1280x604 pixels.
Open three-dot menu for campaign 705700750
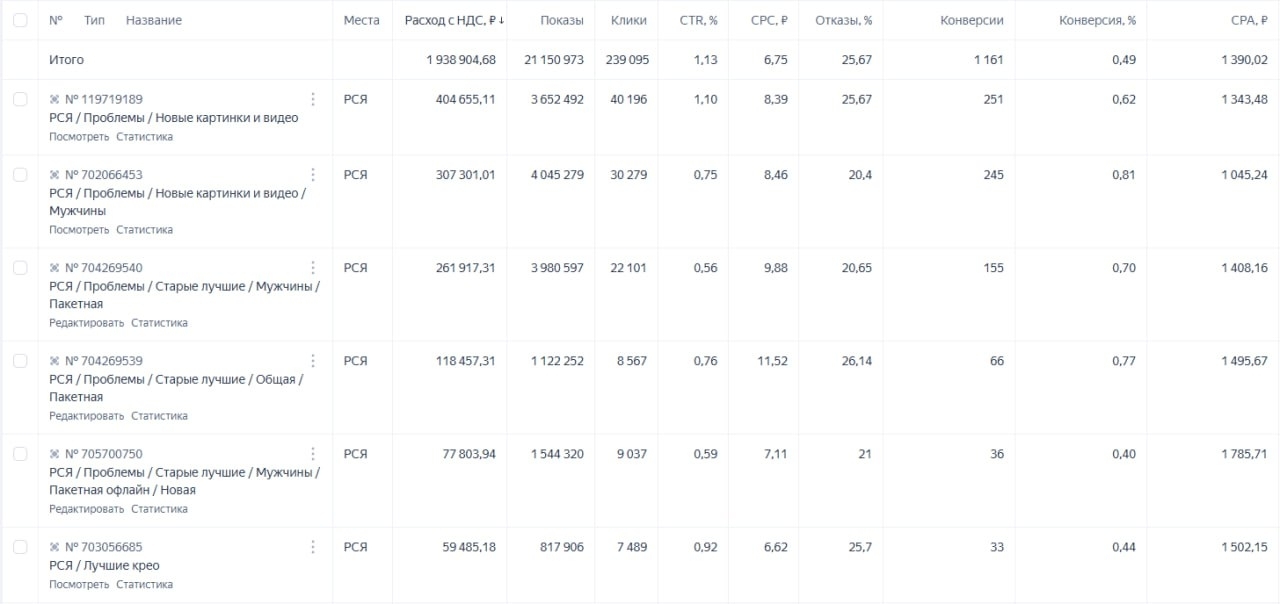(313, 453)
